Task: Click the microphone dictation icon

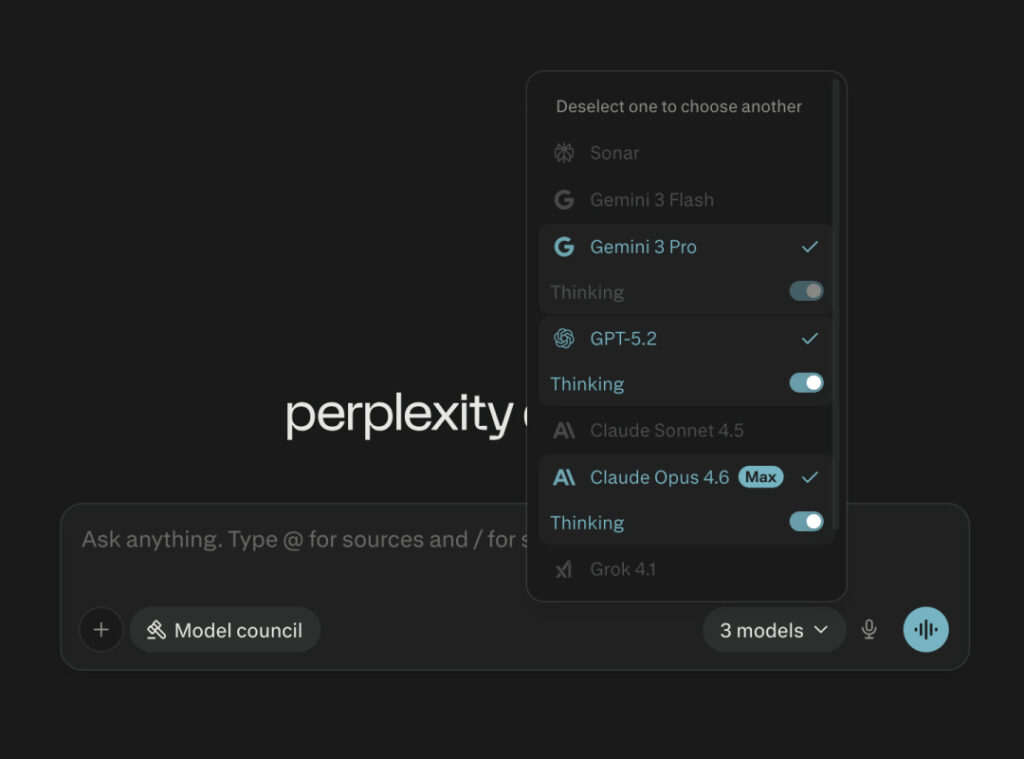Action: (869, 630)
